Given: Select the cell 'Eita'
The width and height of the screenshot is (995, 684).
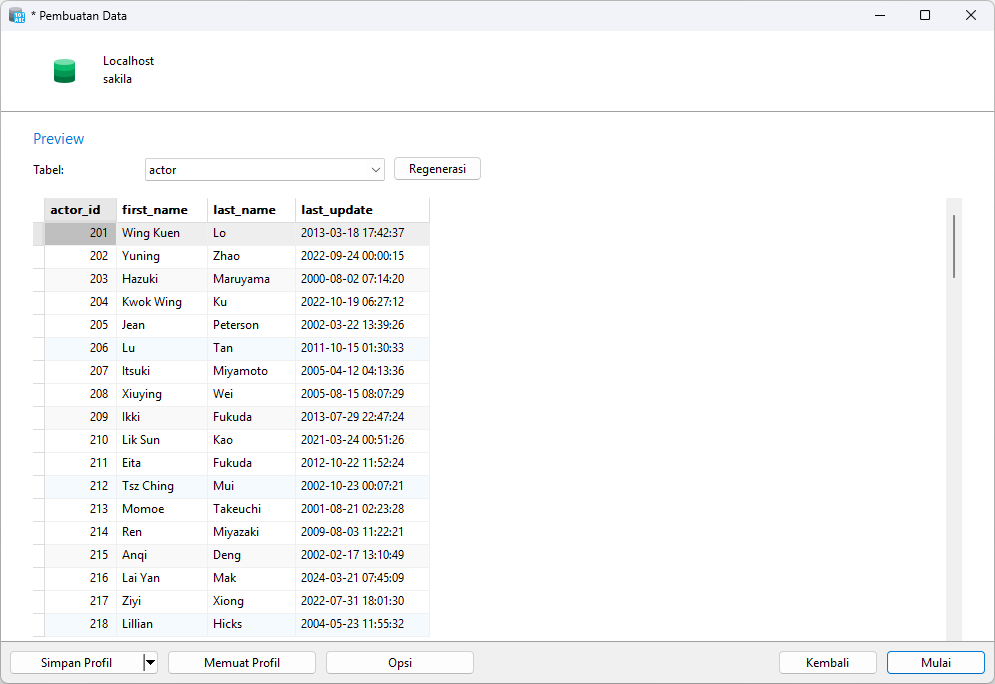Looking at the screenshot, I should pos(162,463).
